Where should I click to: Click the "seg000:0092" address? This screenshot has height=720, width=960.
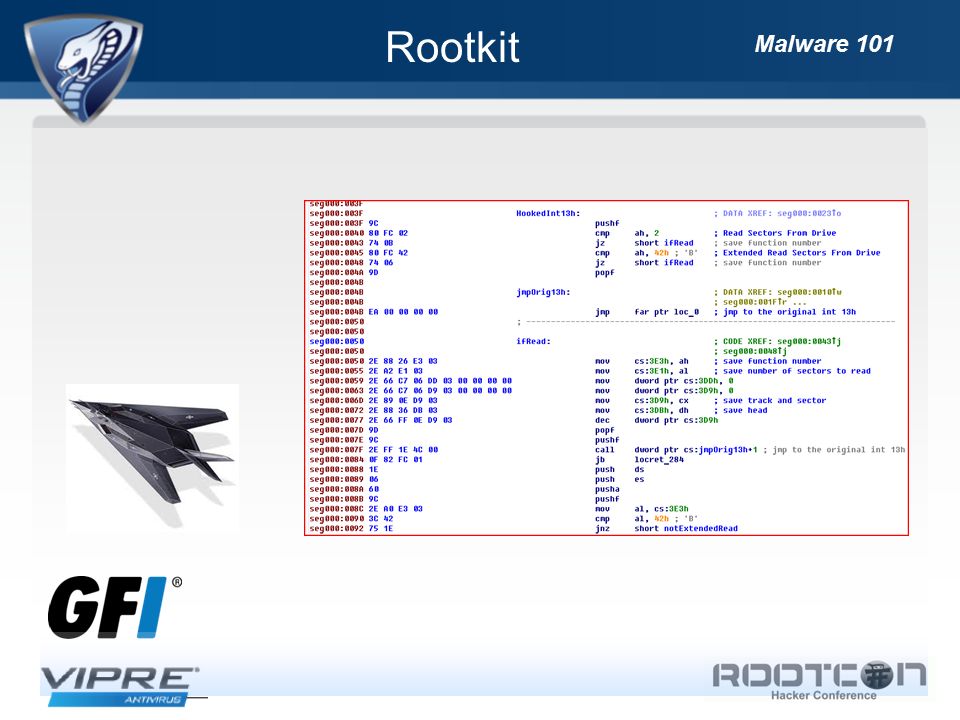tap(336, 528)
